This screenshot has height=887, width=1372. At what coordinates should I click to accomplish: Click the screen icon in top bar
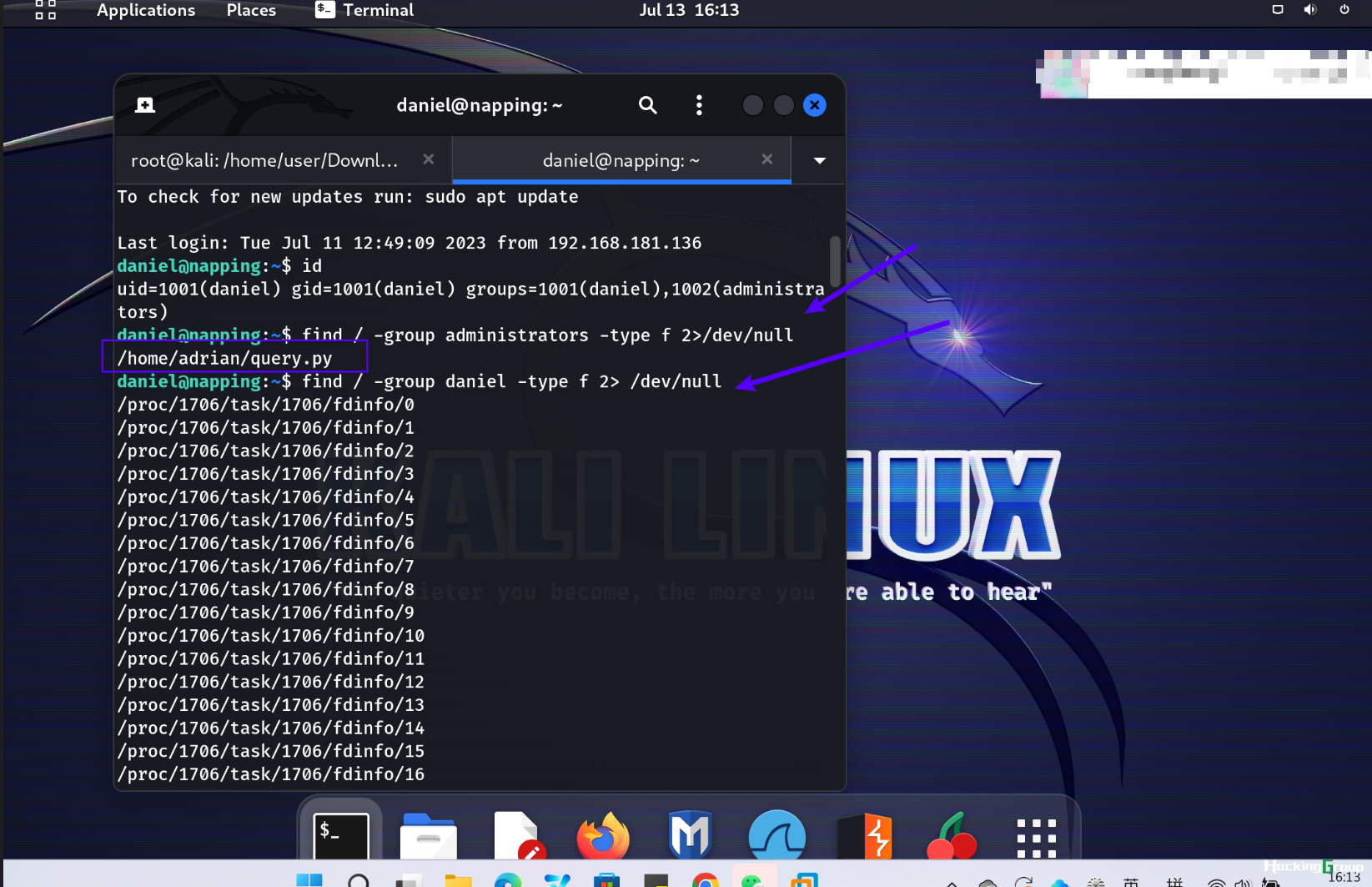pyautogui.click(x=1278, y=10)
